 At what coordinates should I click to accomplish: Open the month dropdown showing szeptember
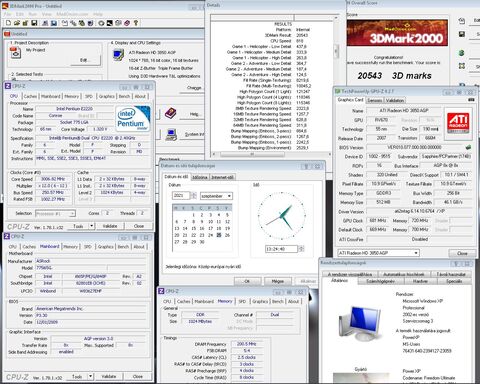(216, 196)
